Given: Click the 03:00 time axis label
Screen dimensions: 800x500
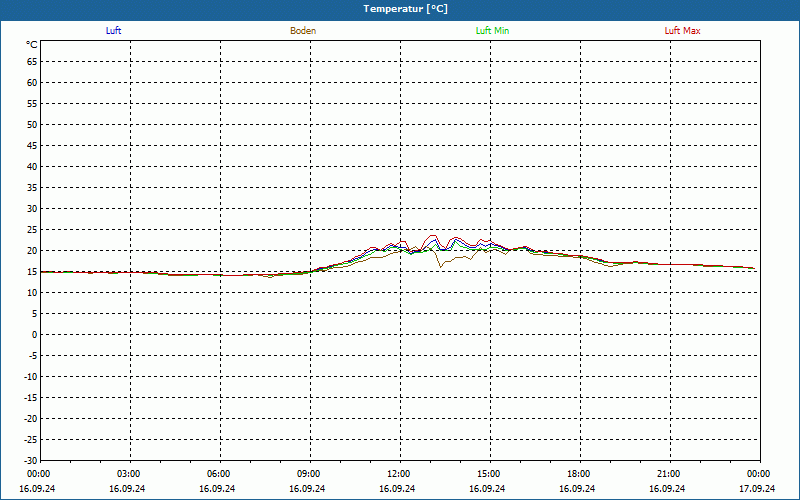Looking at the screenshot, I should pos(129,474).
